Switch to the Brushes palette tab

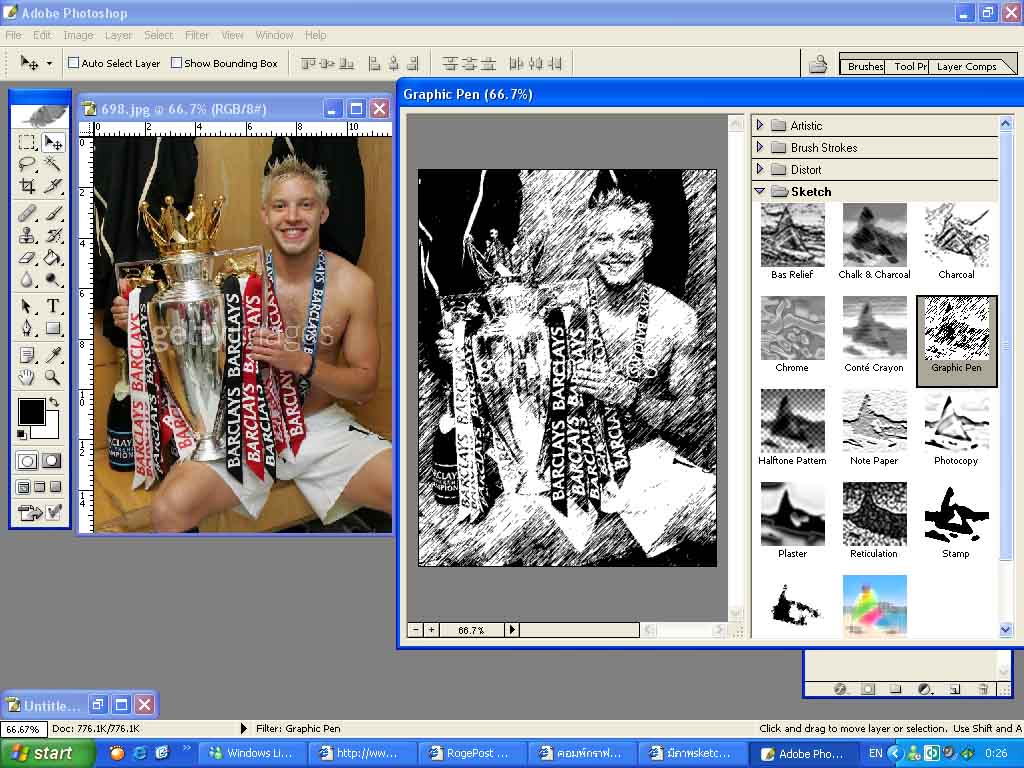point(865,66)
